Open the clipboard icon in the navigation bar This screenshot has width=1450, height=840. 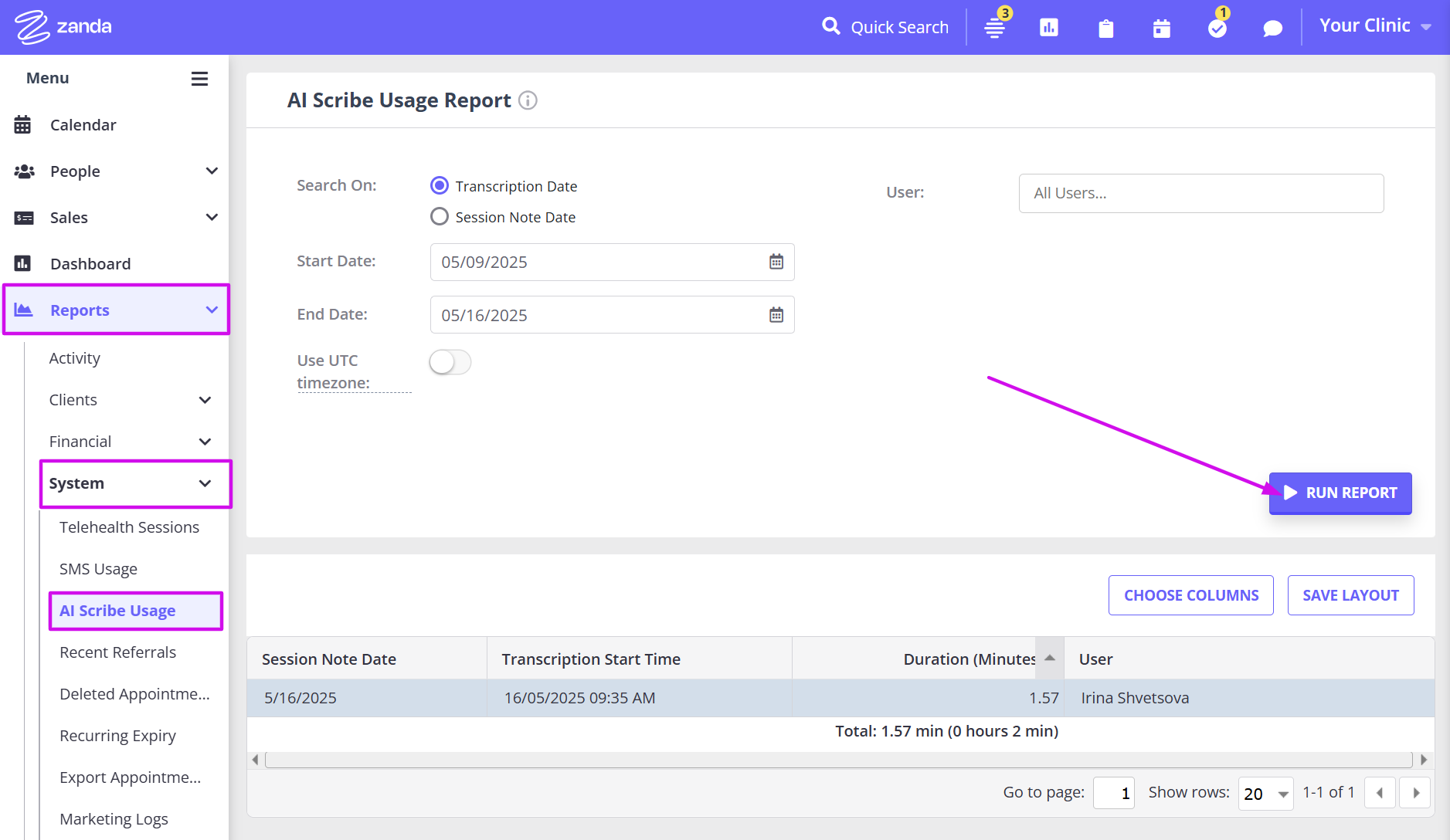(1105, 27)
